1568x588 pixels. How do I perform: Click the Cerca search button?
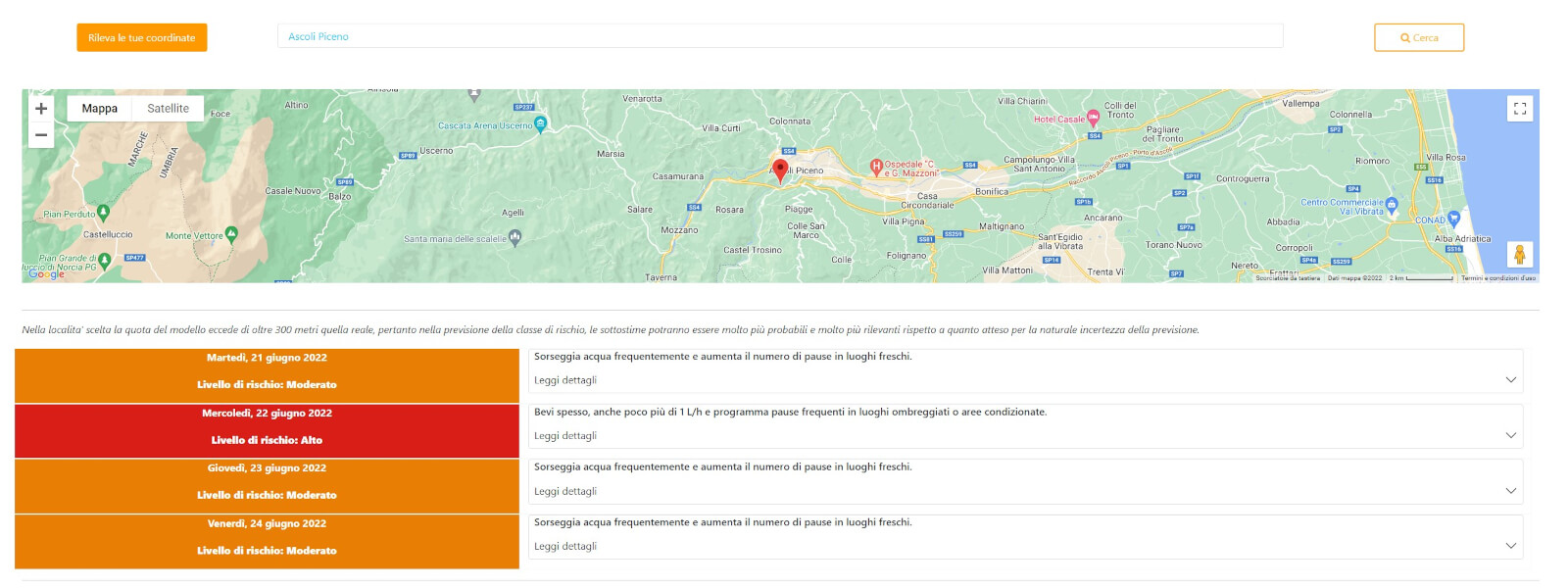click(x=1418, y=37)
